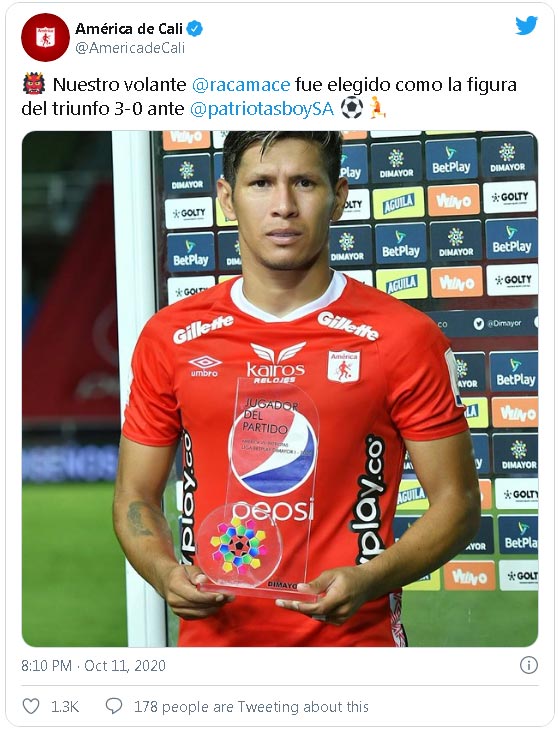Open the @racamace mention link
The height and width of the screenshot is (729, 558).
[x=241, y=85]
